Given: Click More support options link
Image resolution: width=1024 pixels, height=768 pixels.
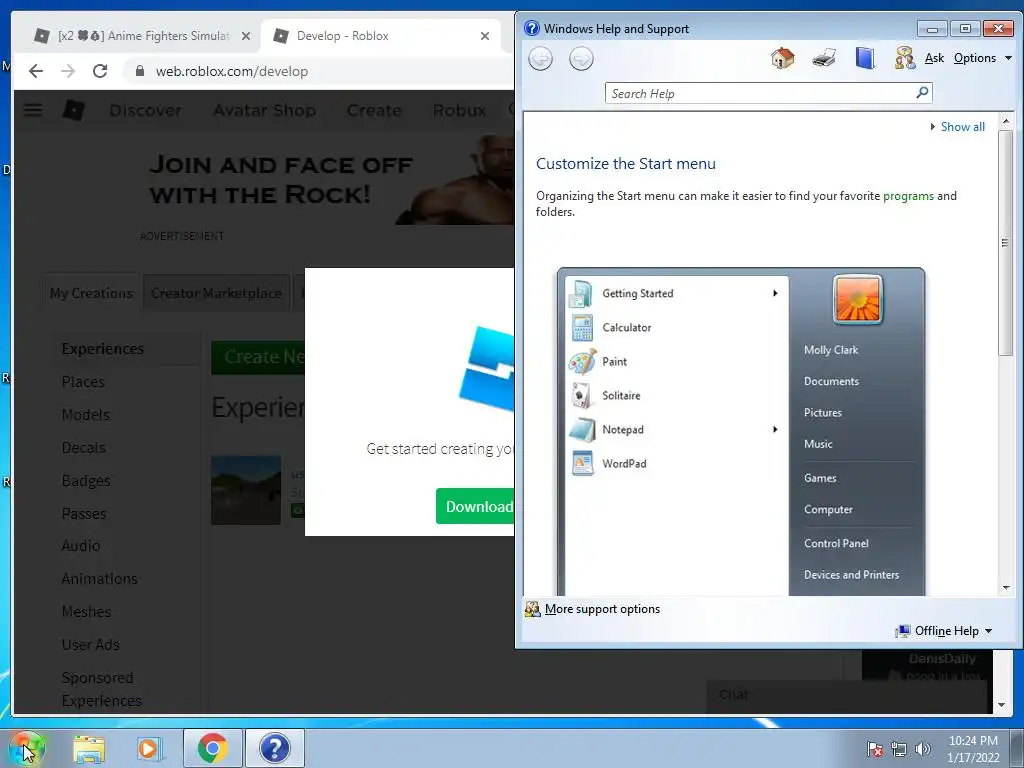Looking at the screenshot, I should tap(602, 609).
